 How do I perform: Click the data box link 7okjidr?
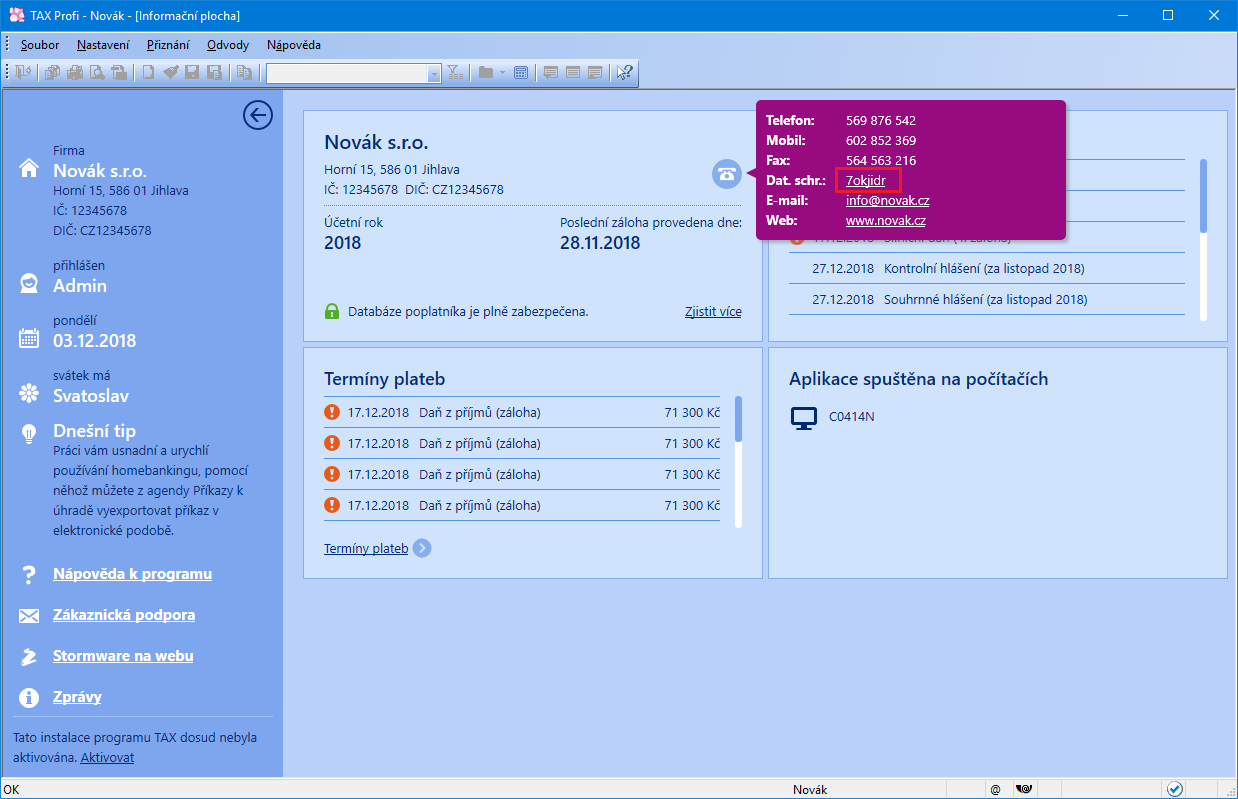(866, 180)
